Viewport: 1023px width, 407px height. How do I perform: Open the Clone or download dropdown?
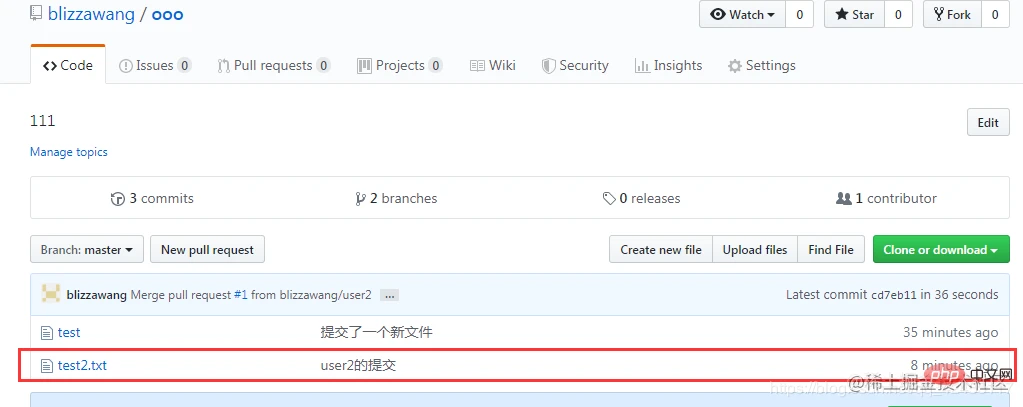(940, 250)
